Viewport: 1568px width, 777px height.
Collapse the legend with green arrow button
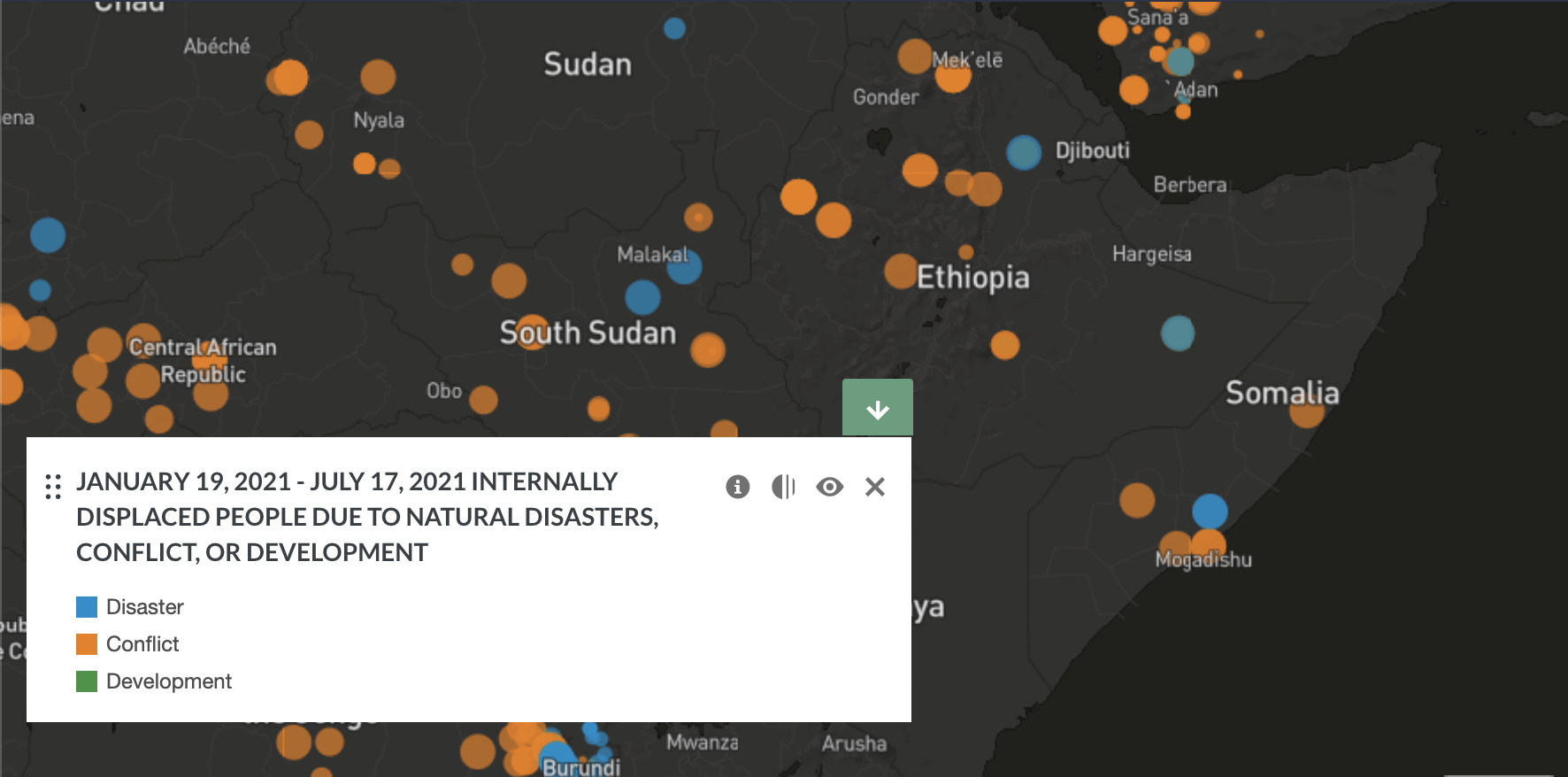877,409
